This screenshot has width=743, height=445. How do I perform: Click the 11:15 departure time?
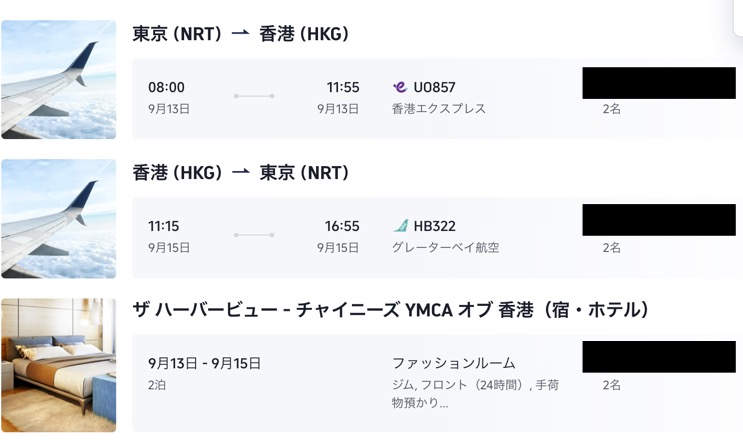click(164, 226)
